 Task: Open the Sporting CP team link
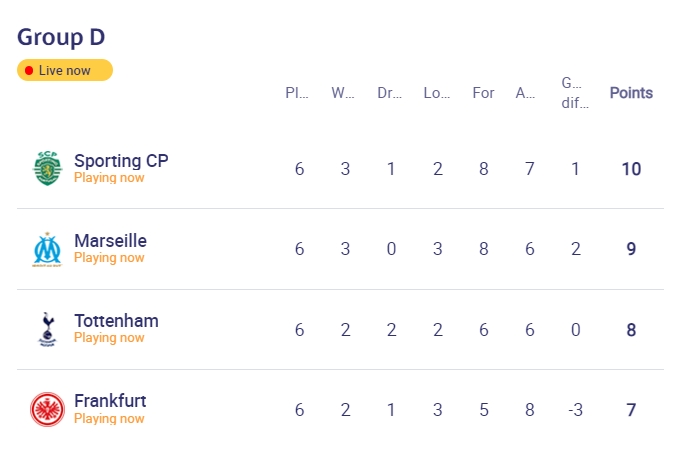click(121, 161)
